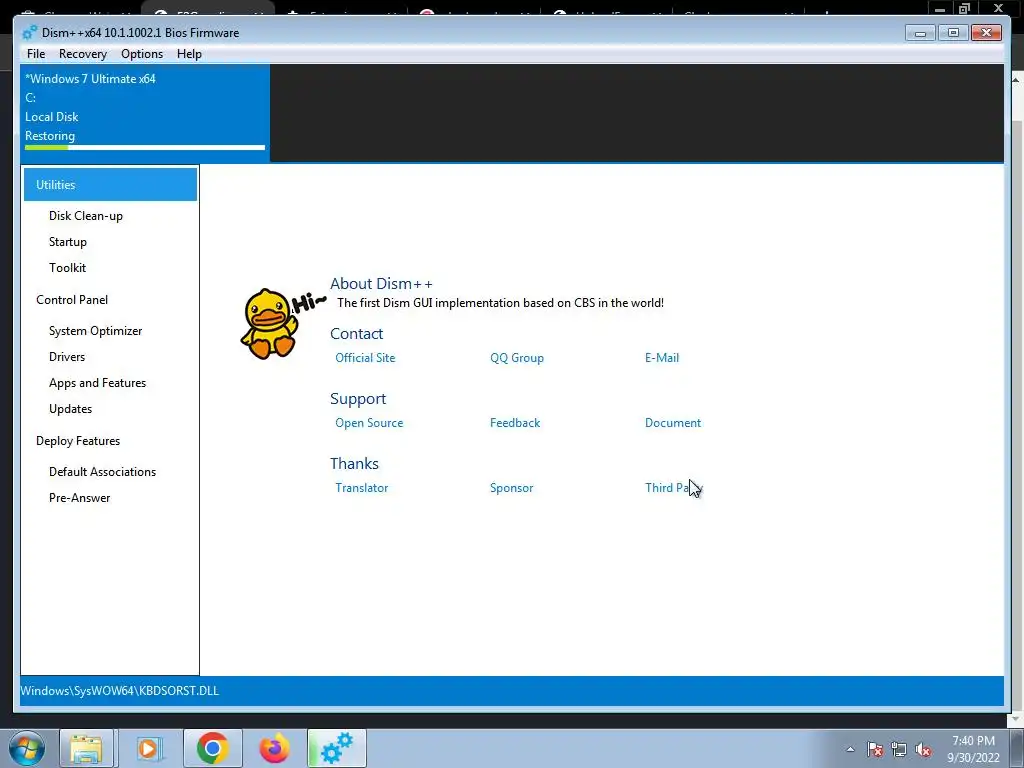Open the Document link
The height and width of the screenshot is (768, 1024).
(x=673, y=423)
